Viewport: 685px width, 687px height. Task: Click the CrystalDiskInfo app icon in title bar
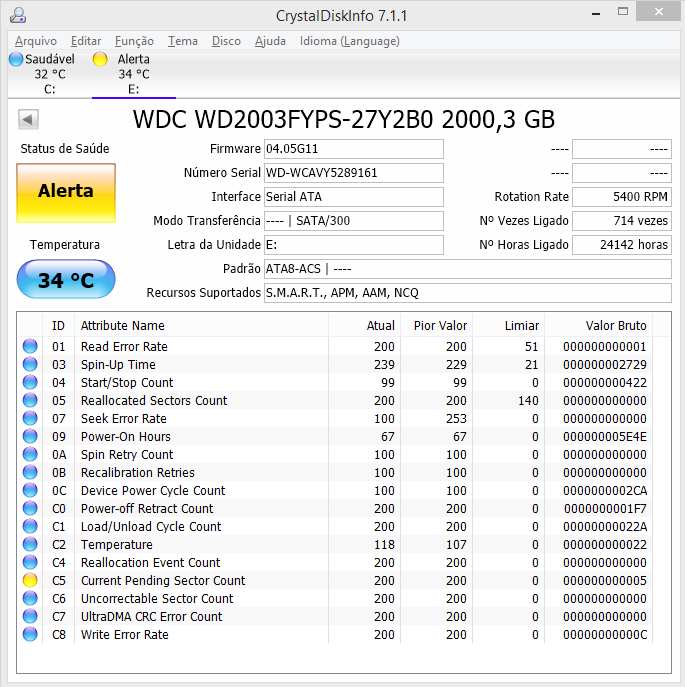click(x=18, y=15)
